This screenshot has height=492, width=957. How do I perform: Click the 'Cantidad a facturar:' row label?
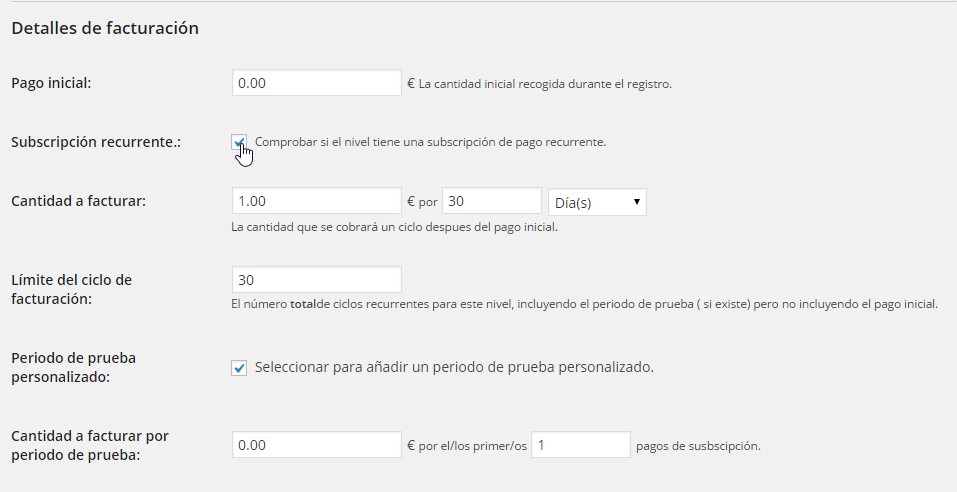click(78, 201)
